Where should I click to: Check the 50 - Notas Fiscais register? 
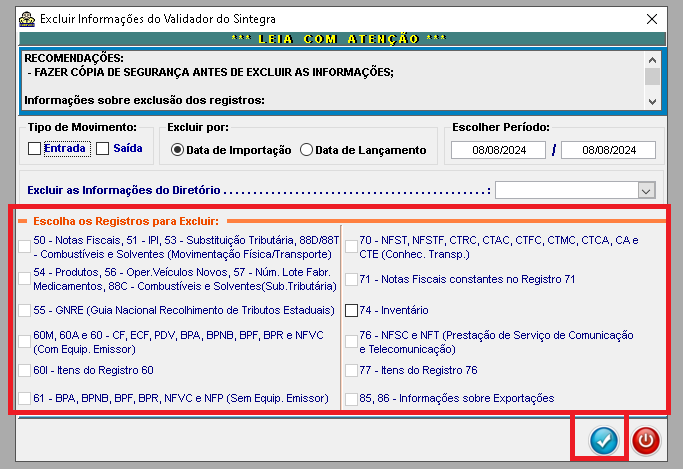[x=24, y=246]
